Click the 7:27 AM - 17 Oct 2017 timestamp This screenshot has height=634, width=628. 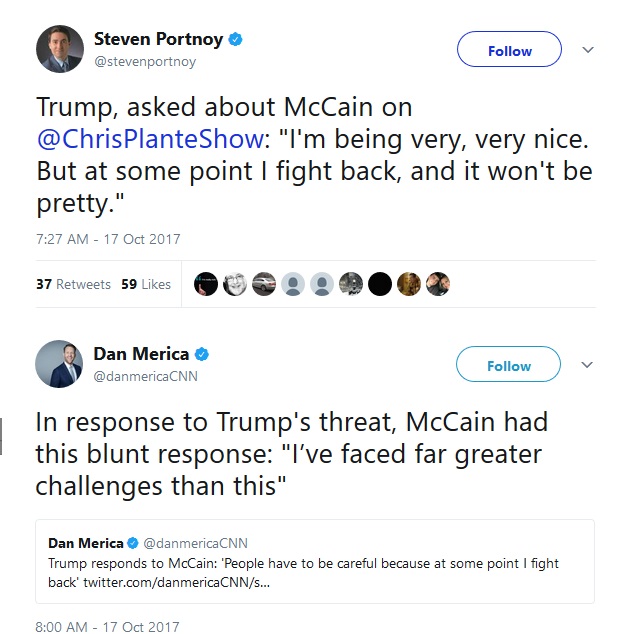coord(108,239)
